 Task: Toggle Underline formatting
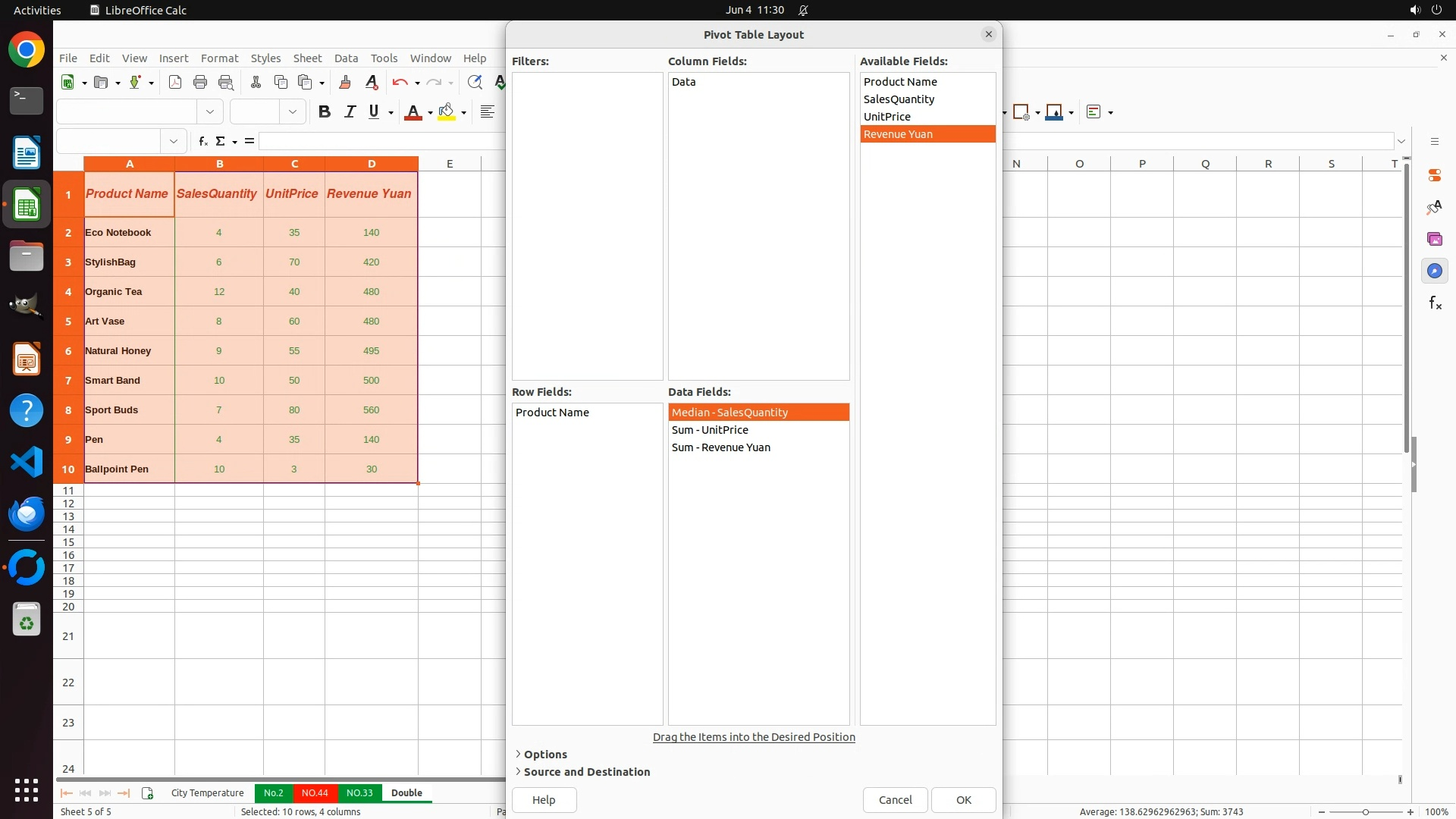(x=374, y=112)
